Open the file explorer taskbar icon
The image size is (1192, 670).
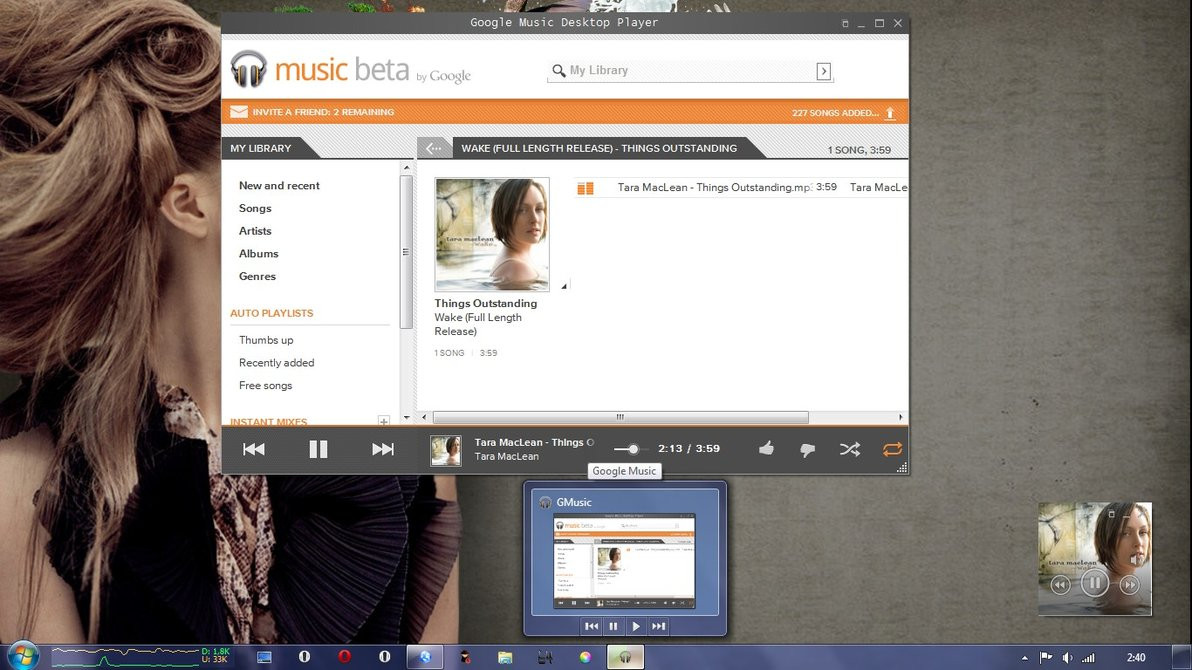(505, 657)
